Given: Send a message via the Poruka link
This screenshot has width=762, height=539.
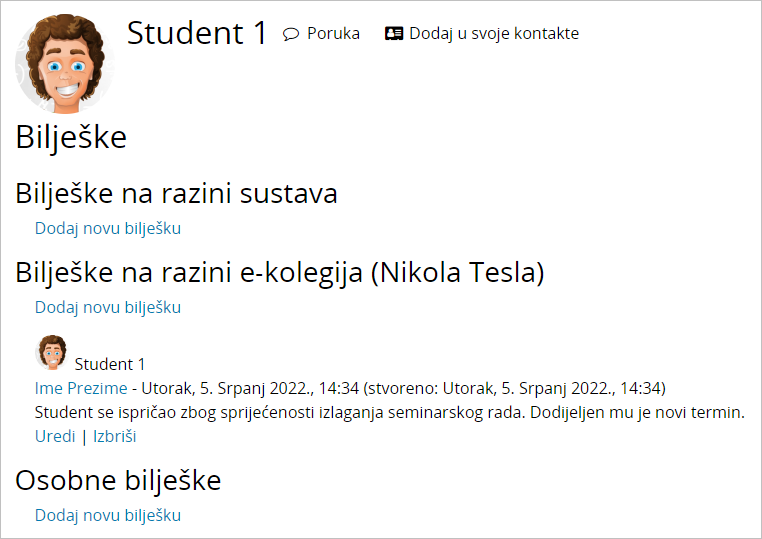Looking at the screenshot, I should point(333,33).
